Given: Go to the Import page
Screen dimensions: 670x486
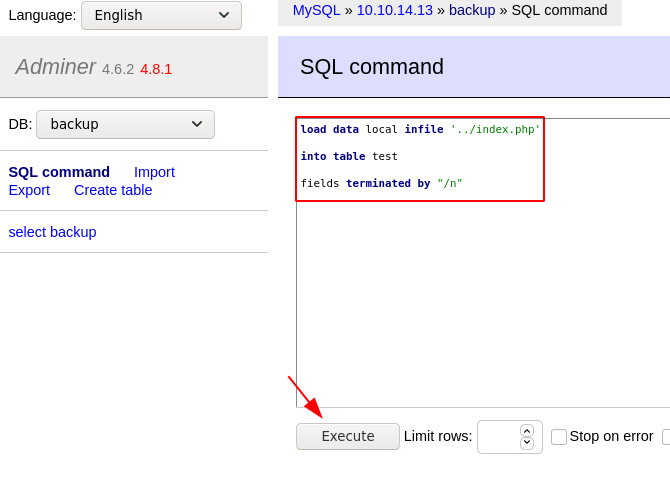Looking at the screenshot, I should tap(154, 172).
